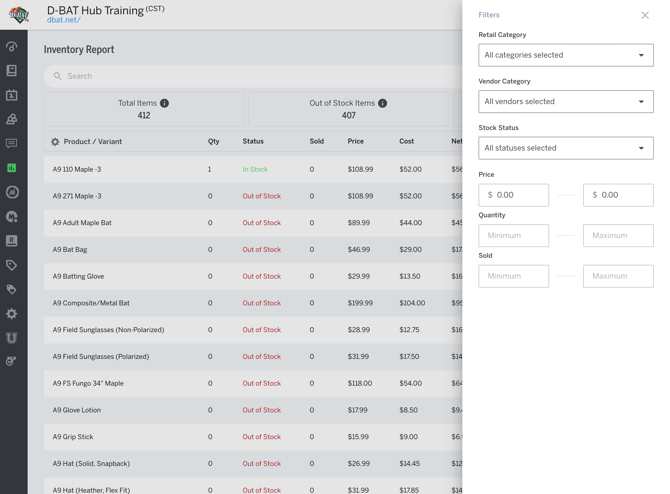Screen dimensions: 670x494
Task: Click the calendar icon in left sidebar
Action: tap(12, 95)
